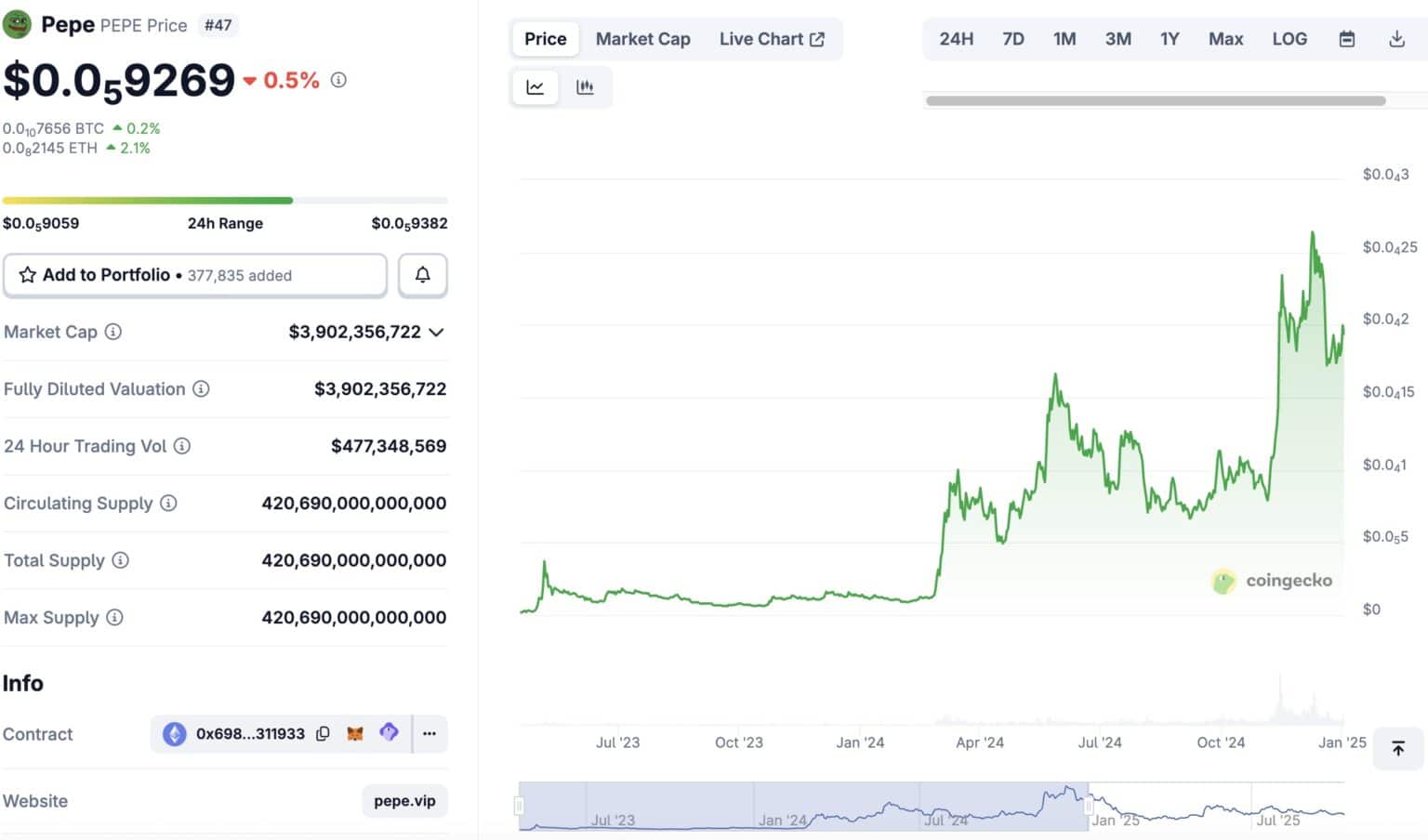Image resolution: width=1428 pixels, height=840 pixels.
Task: Select the line chart view icon
Action: [535, 86]
